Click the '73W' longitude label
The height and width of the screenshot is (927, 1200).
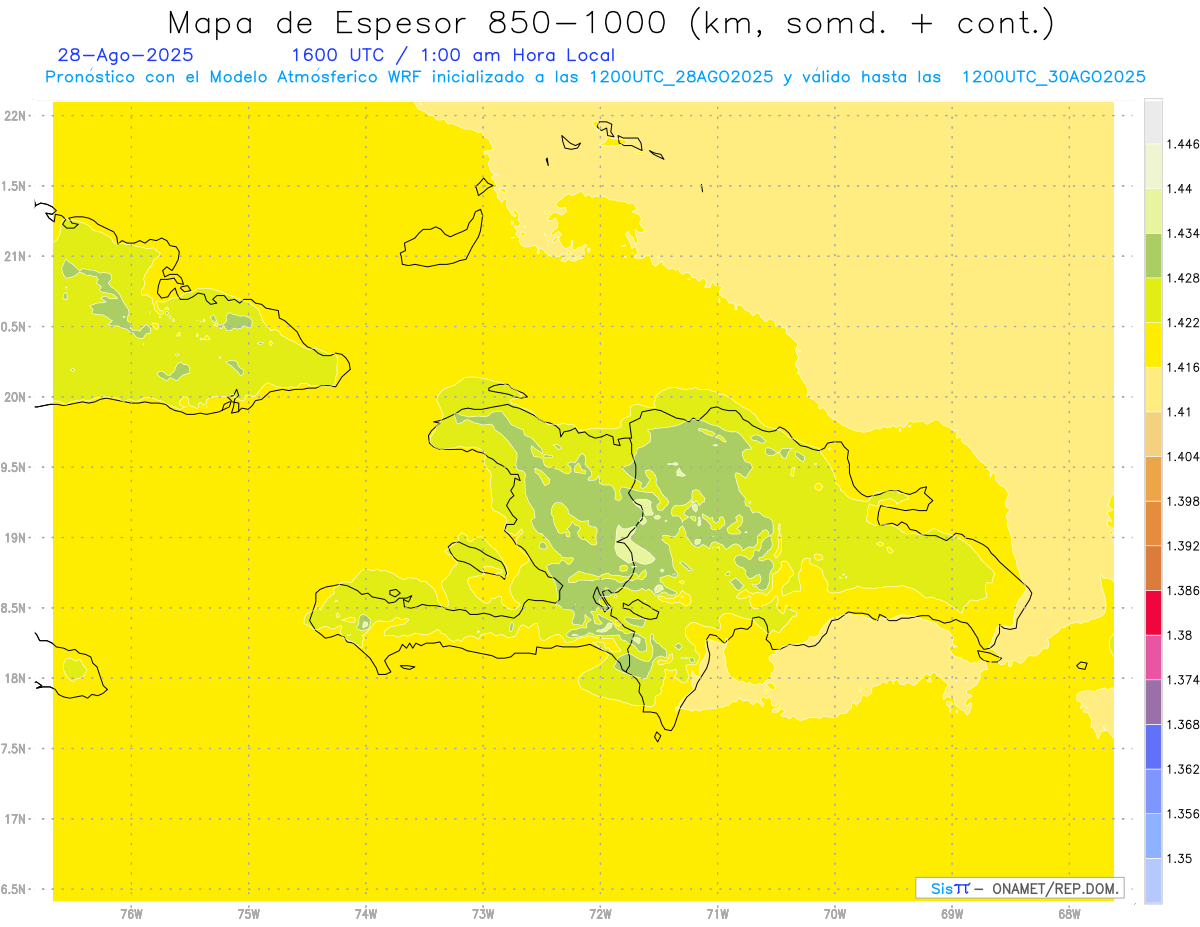tap(483, 913)
